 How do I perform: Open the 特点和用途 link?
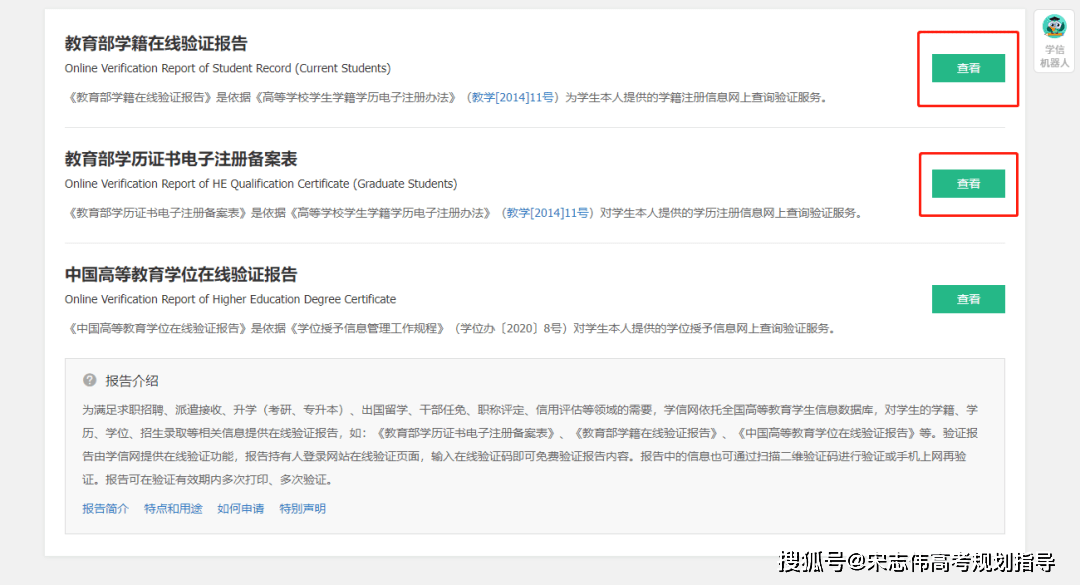coord(173,509)
